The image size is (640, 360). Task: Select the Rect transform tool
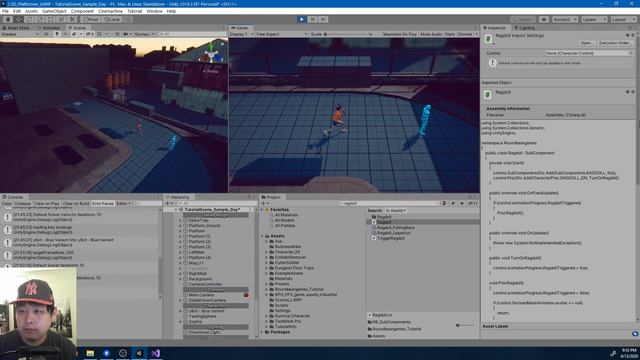point(51,19)
